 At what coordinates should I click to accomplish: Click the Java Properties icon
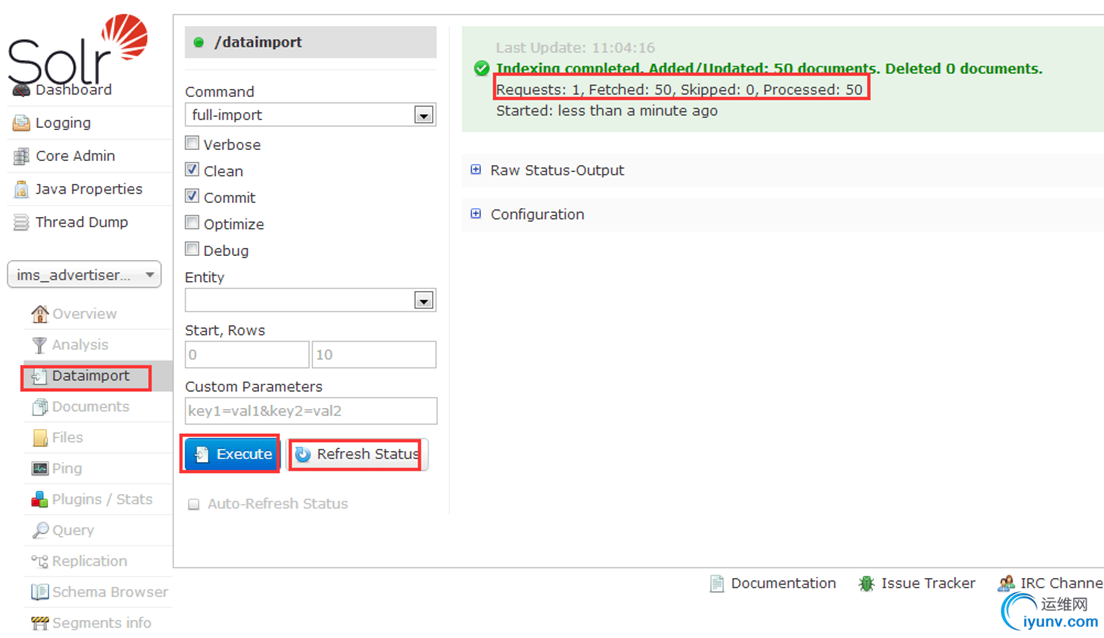tap(21, 189)
